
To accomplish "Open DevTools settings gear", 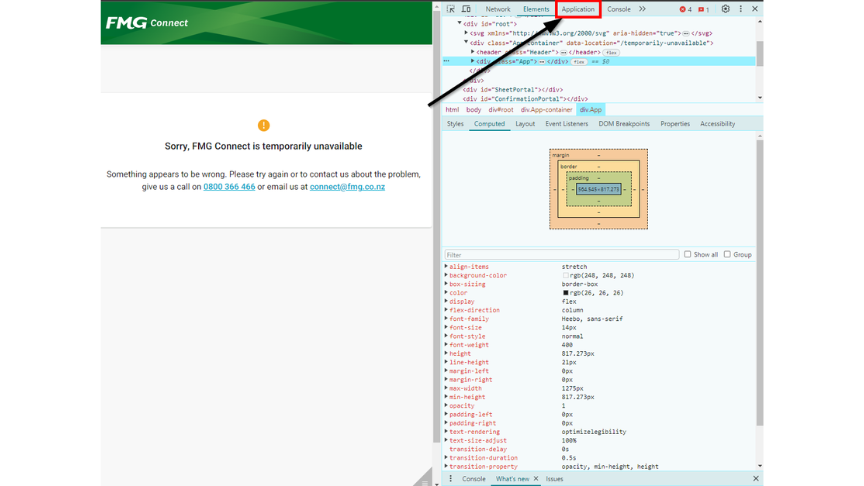I will [725, 9].
